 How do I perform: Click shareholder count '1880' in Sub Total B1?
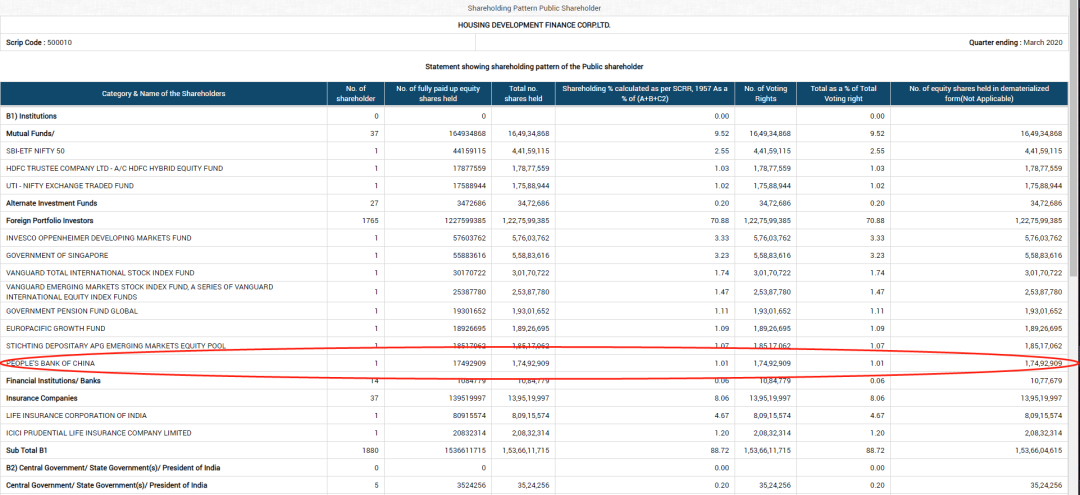click(370, 451)
